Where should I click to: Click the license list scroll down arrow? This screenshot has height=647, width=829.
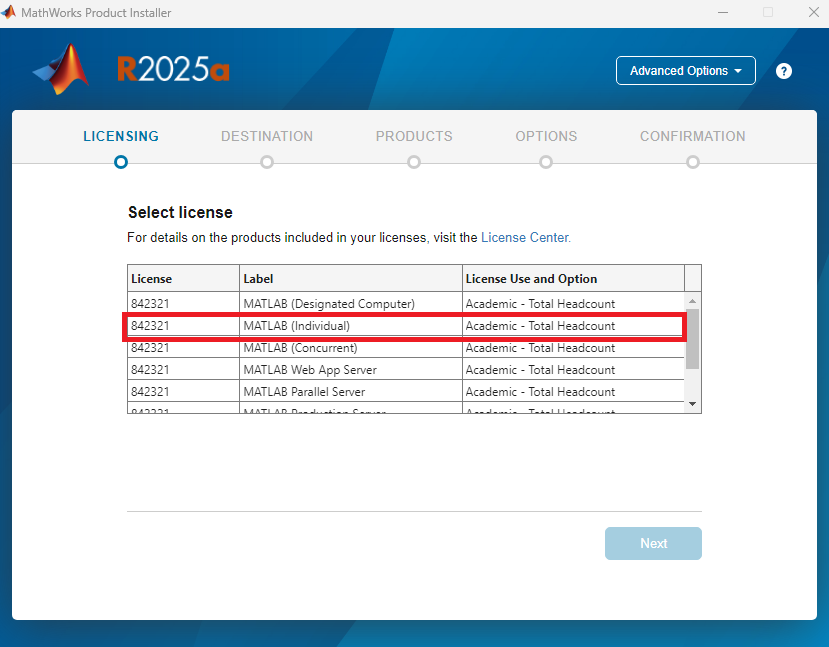point(692,403)
